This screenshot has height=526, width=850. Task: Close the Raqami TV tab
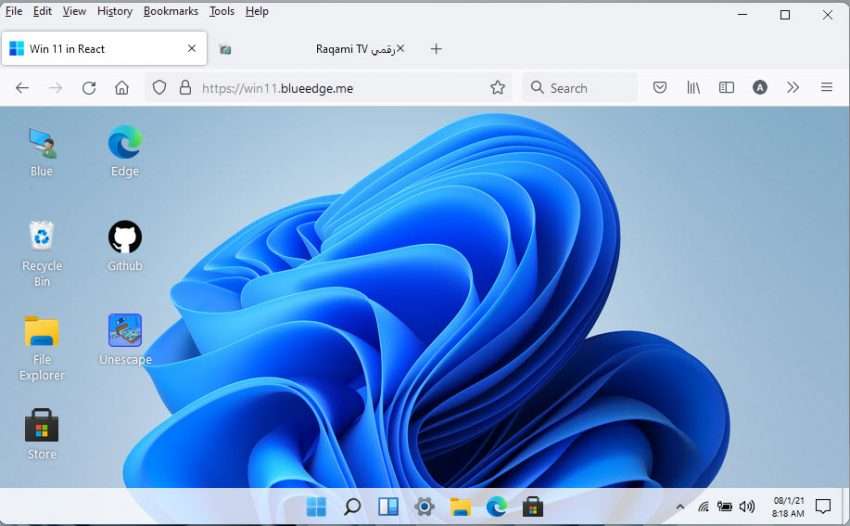400,48
